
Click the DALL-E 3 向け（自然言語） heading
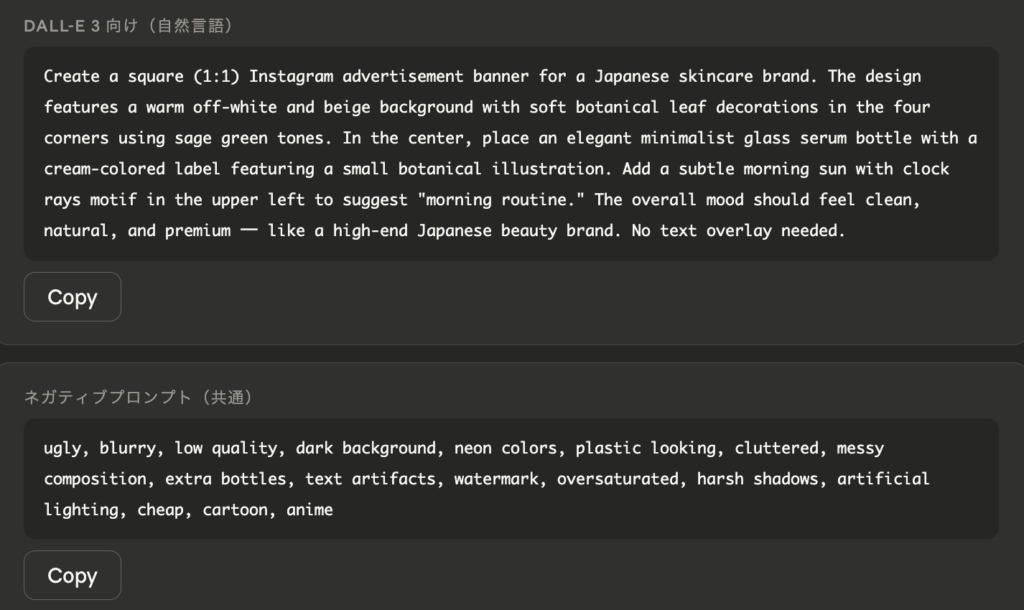pos(128,26)
